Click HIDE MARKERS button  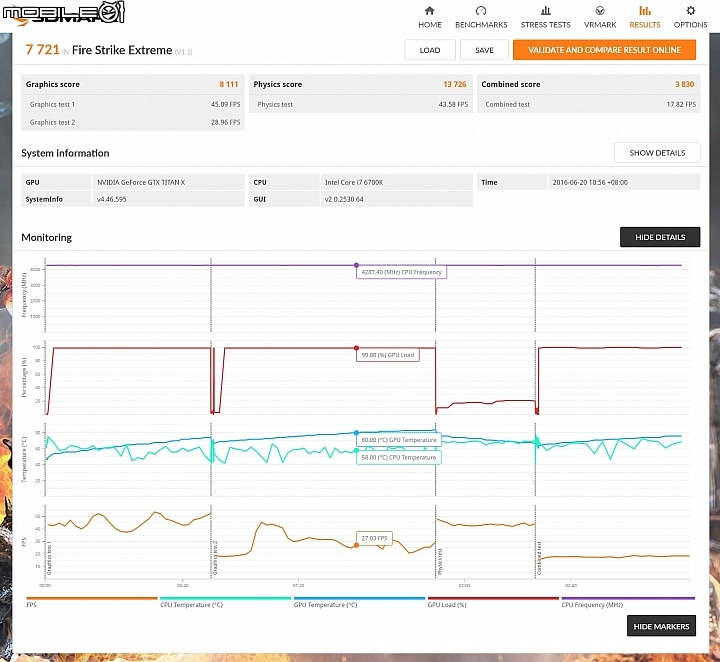tap(661, 627)
